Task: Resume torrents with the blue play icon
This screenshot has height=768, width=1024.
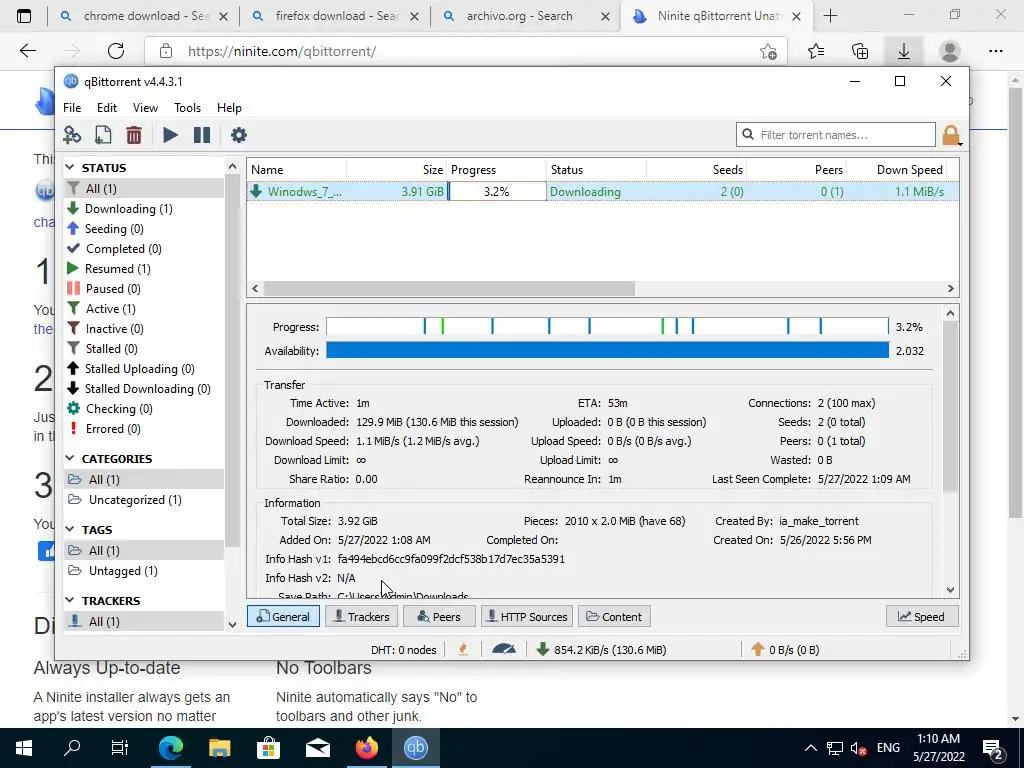Action: pyautogui.click(x=170, y=135)
